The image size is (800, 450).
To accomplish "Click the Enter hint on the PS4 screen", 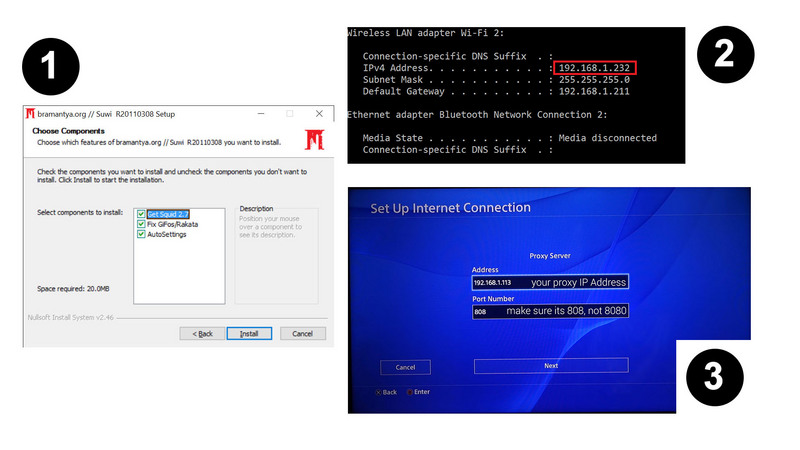I will click(418, 392).
